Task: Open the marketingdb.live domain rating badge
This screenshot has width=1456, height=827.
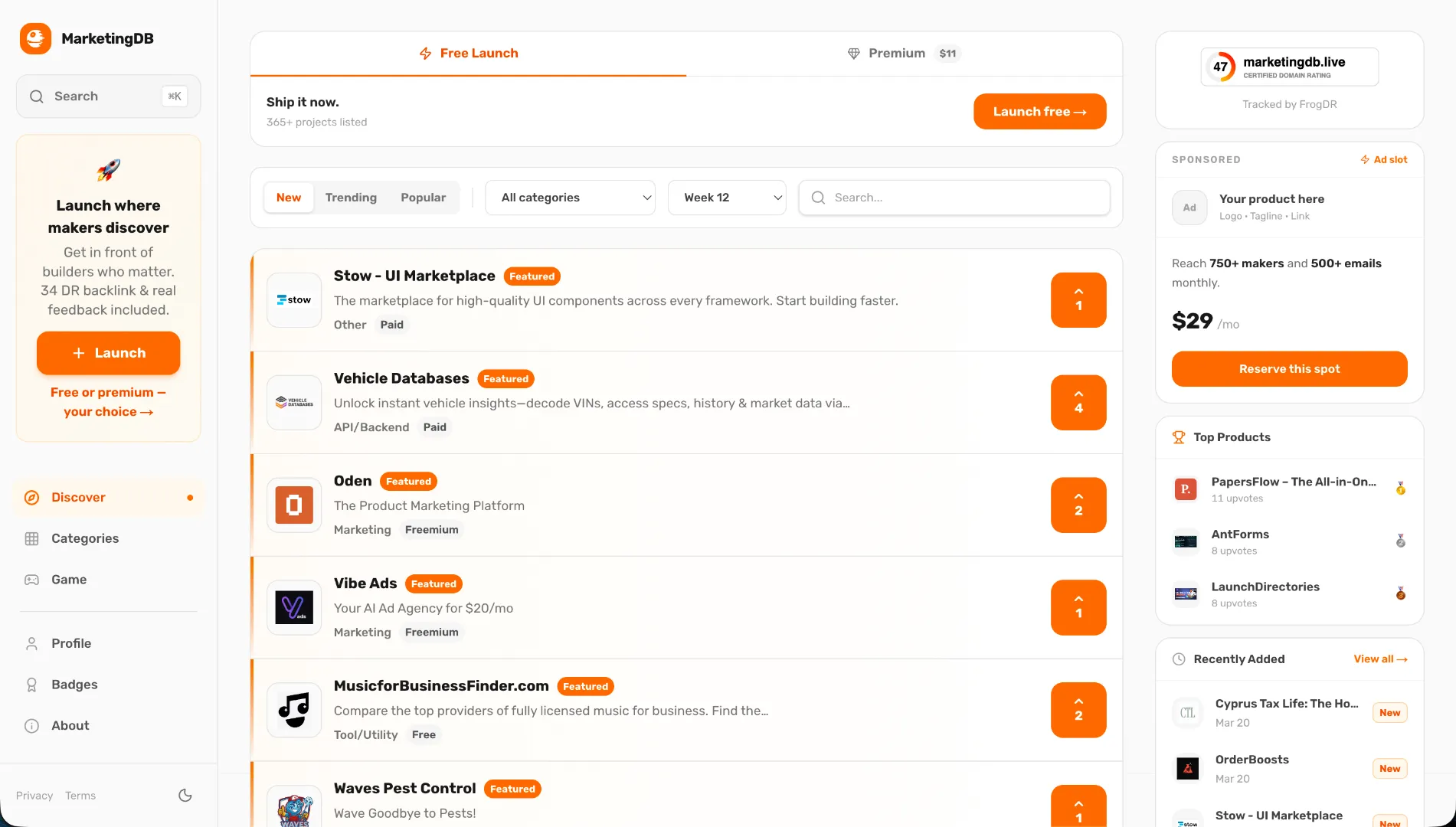Action: 1289,67
